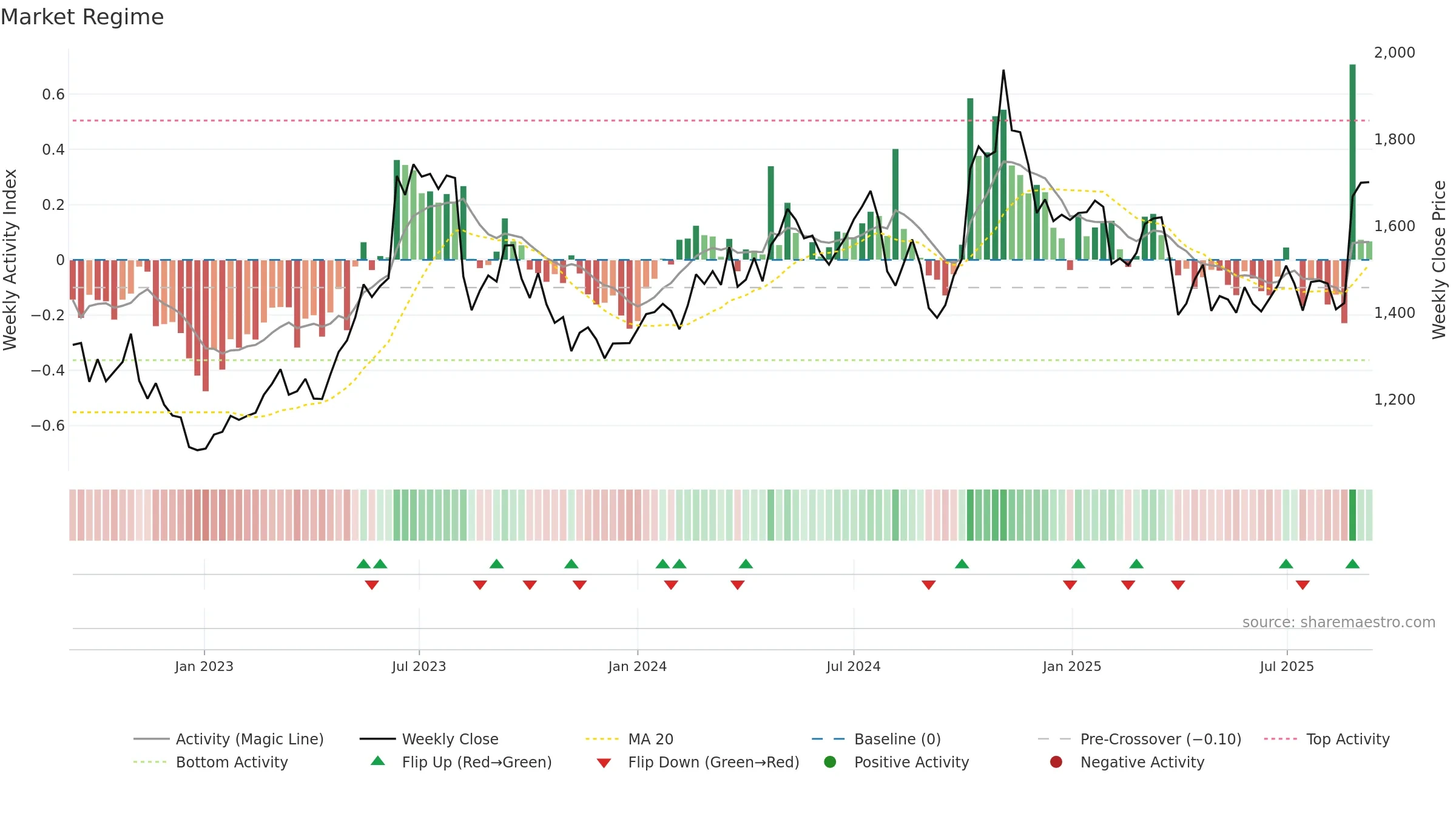Open the source: sharemaestro.com attribution
The image size is (1456, 819).
1339,622
